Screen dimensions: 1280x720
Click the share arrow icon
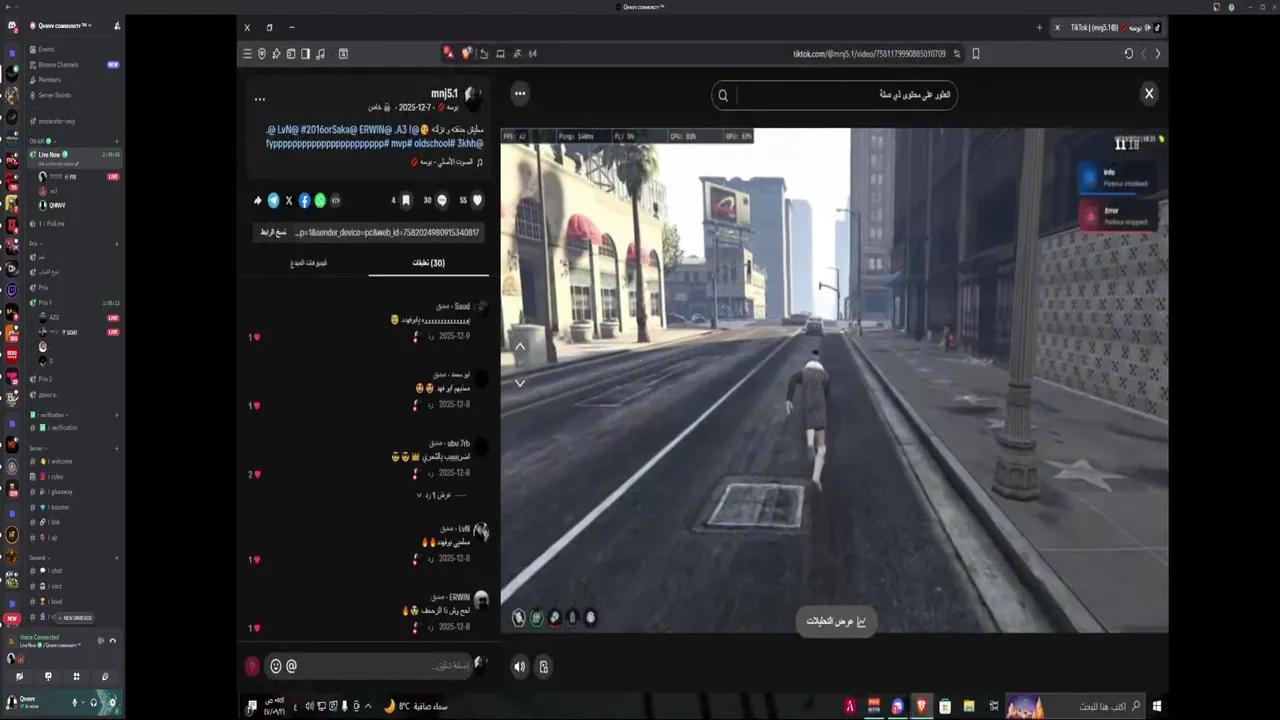(258, 201)
